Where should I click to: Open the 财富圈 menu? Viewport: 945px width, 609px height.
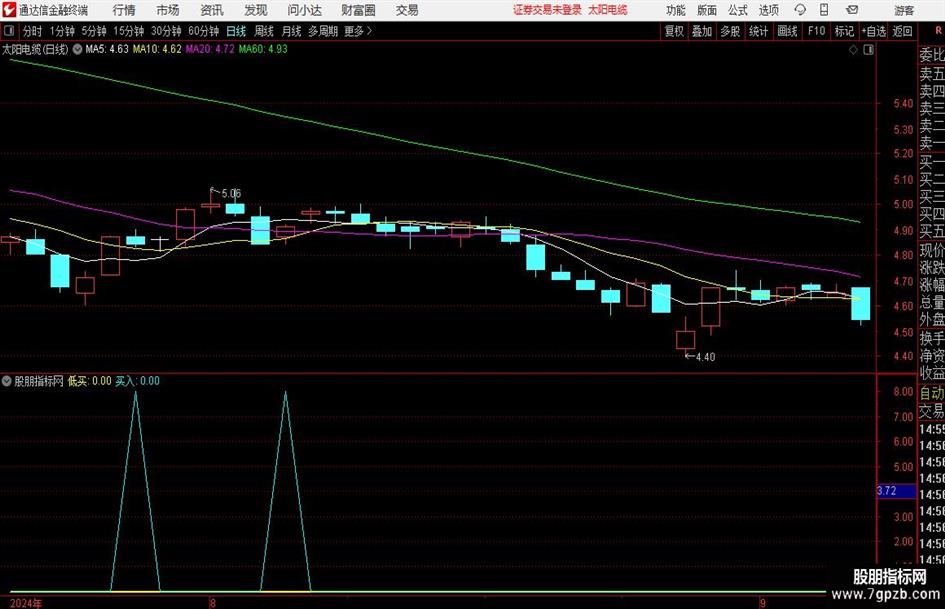click(x=359, y=10)
